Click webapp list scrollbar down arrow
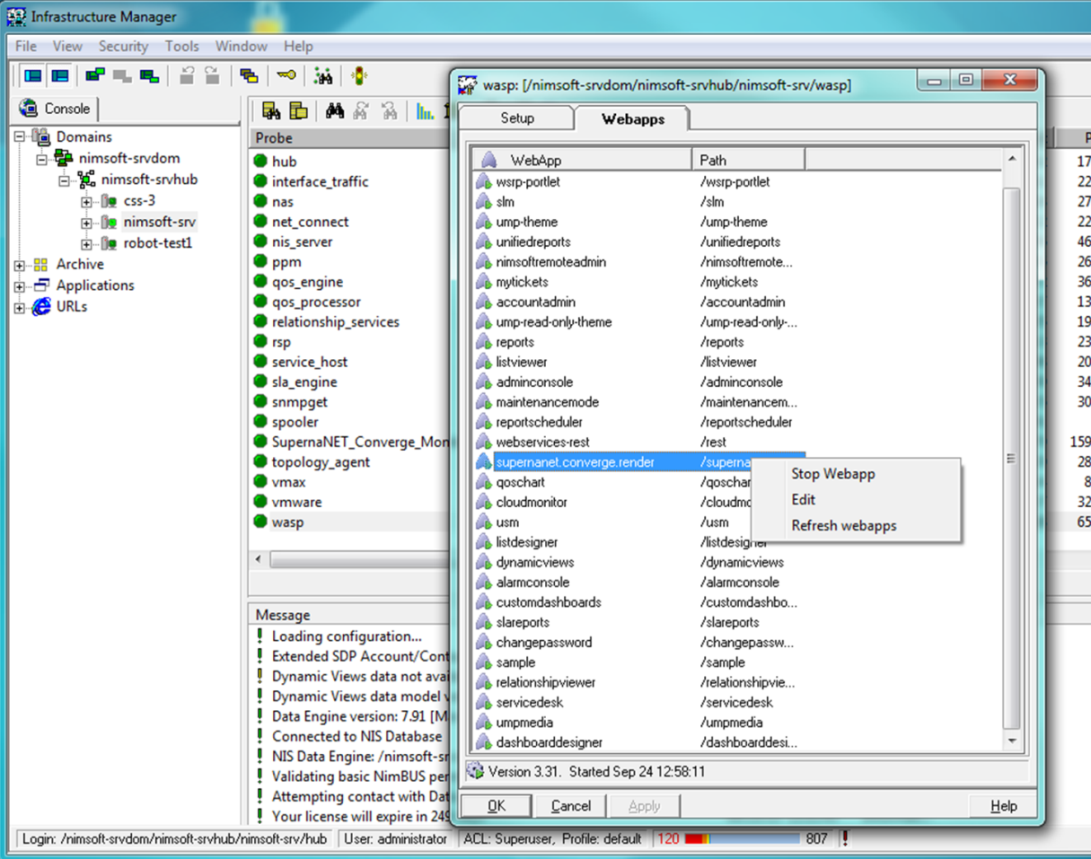Viewport: 1091px width, 859px height. [1012, 741]
